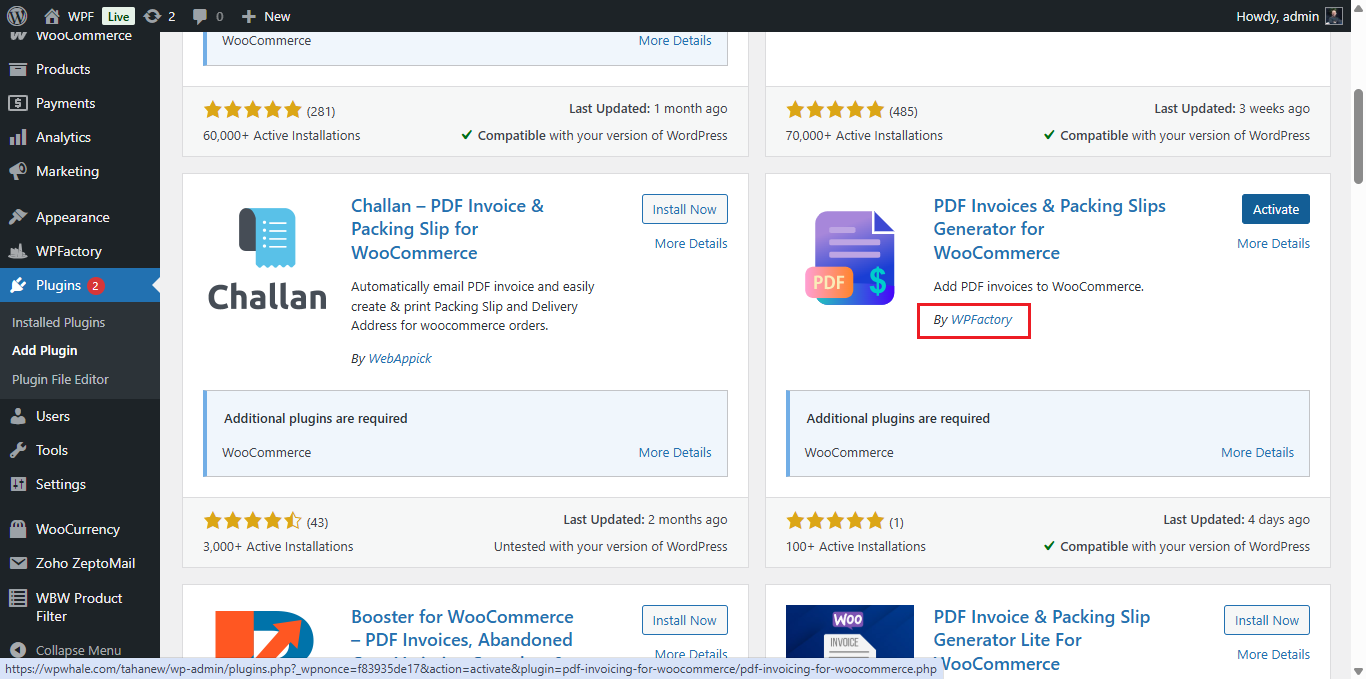Open the Plugins sidebar menu
The image size is (1366, 679).
[58, 285]
